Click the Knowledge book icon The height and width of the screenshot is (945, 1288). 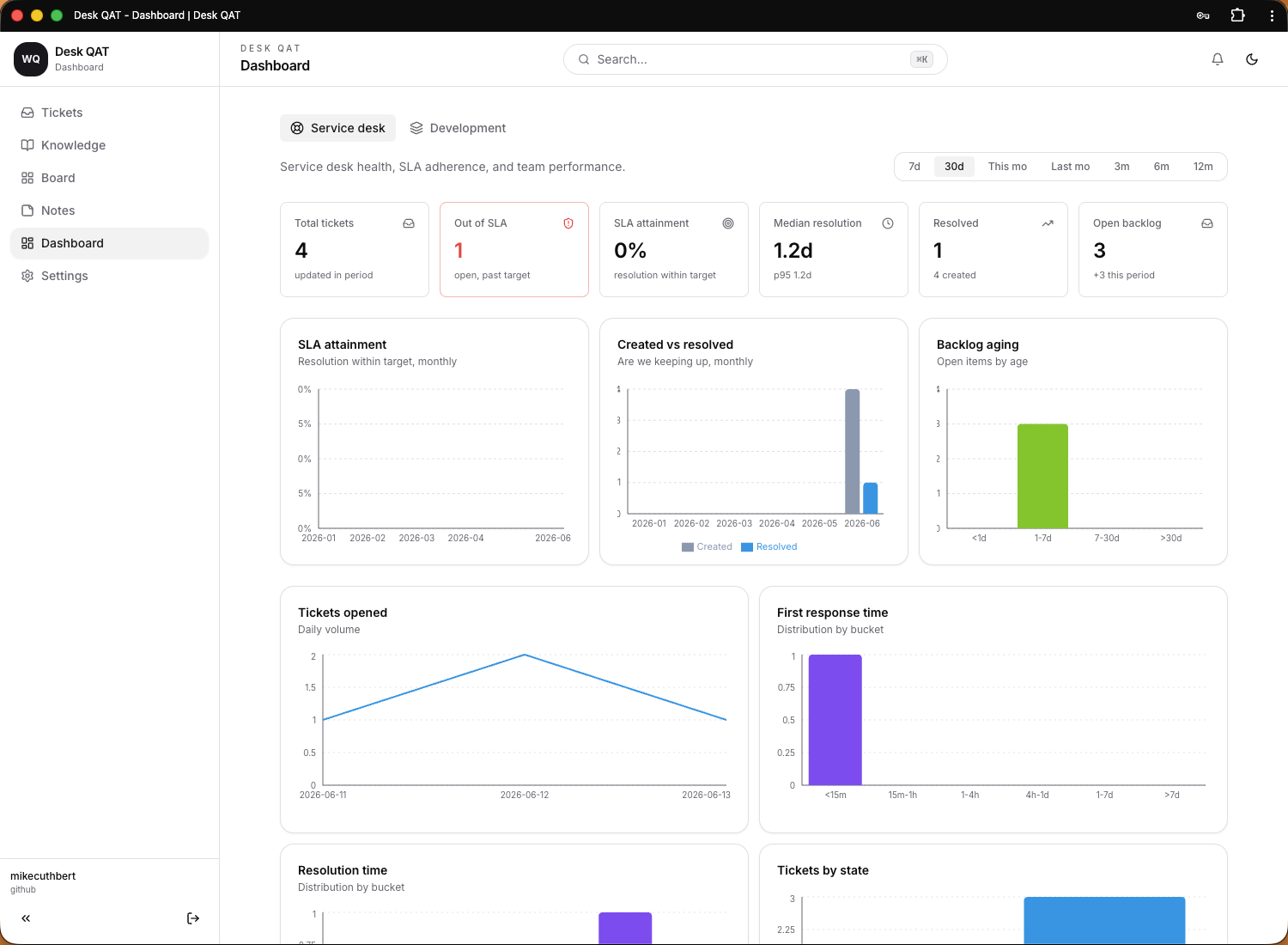pos(27,145)
